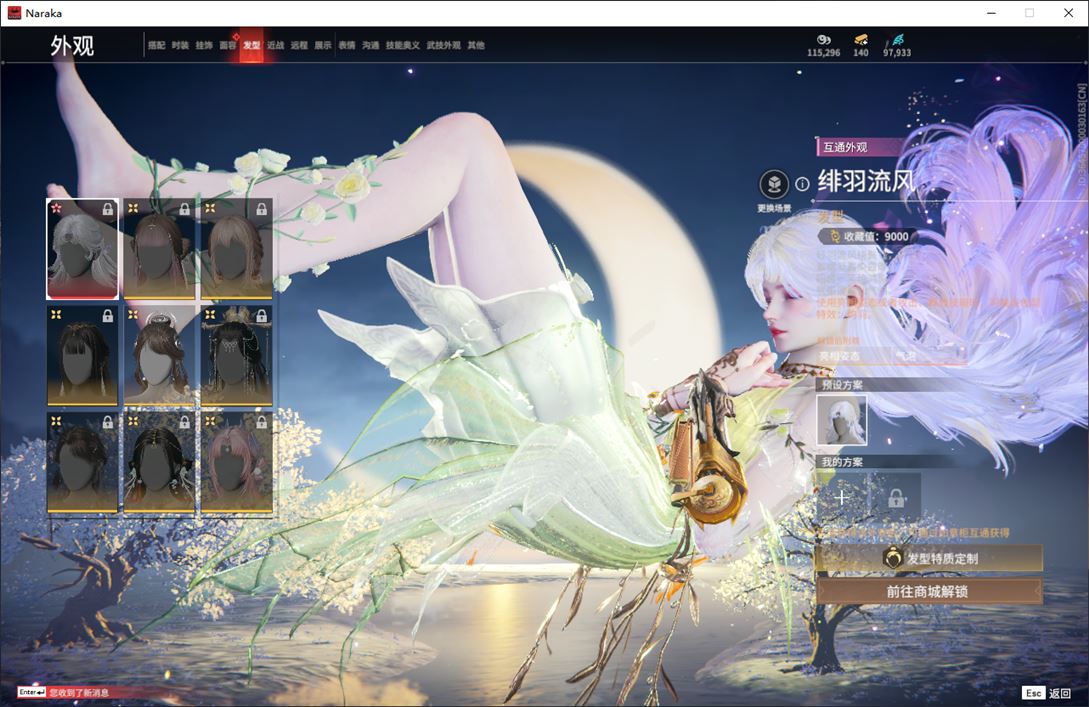
Task: Pick the dark brown updo hairstyle thumbnail
Action: tap(83, 463)
